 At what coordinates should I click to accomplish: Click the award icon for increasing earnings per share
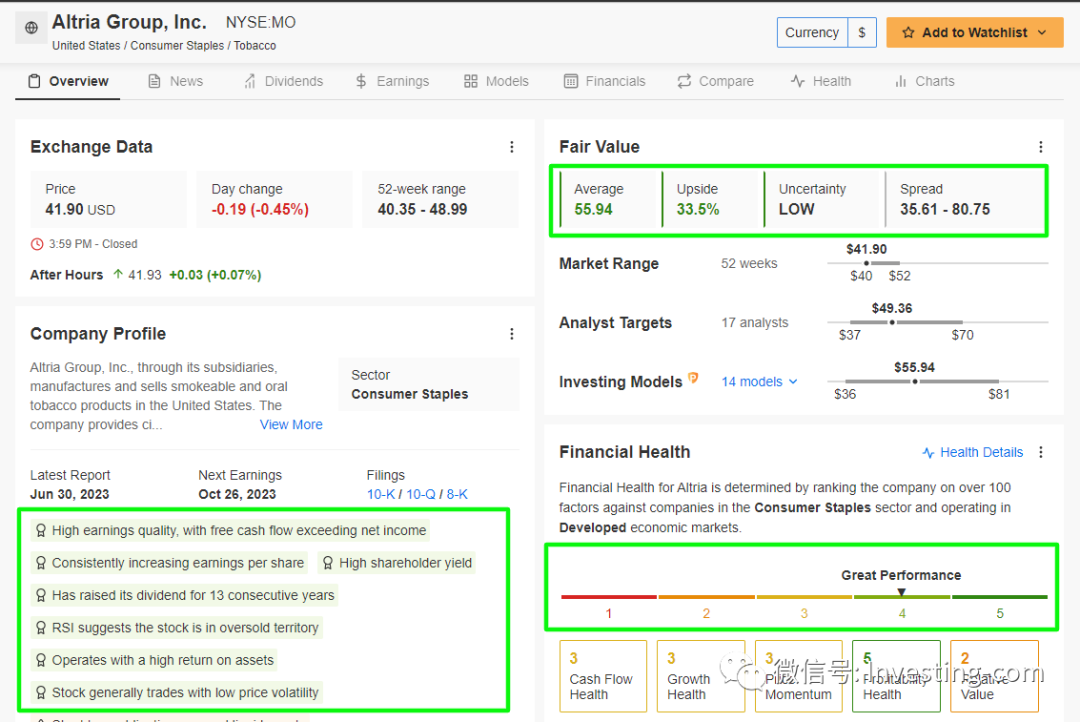[x=41, y=563]
